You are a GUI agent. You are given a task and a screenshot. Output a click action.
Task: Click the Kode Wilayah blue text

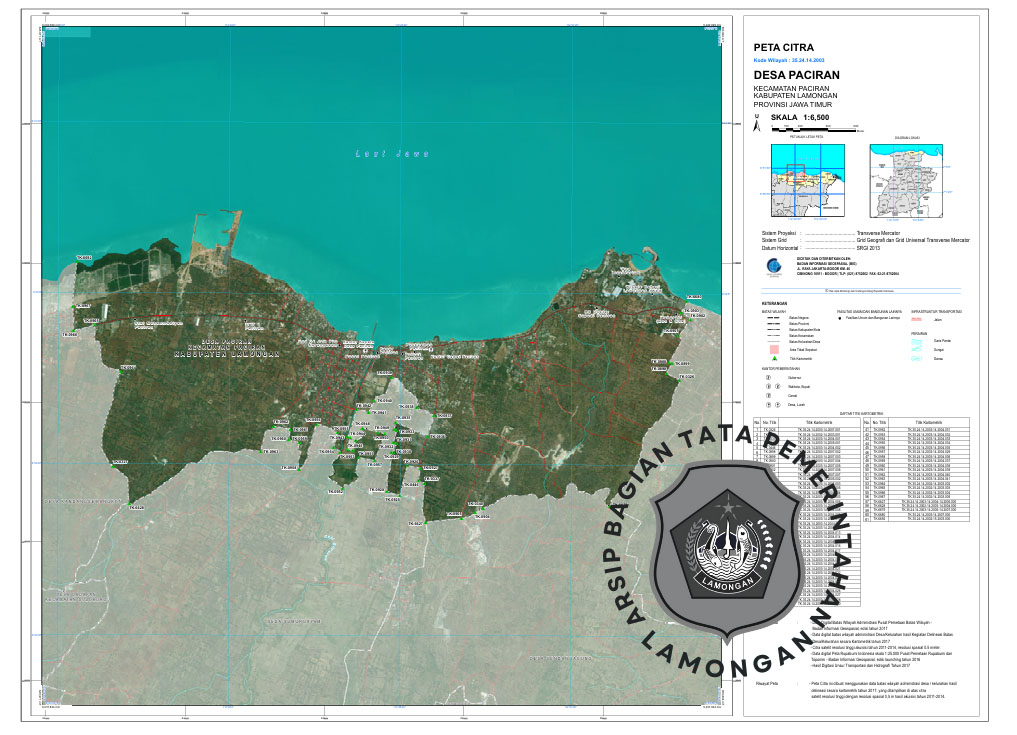tap(795, 60)
